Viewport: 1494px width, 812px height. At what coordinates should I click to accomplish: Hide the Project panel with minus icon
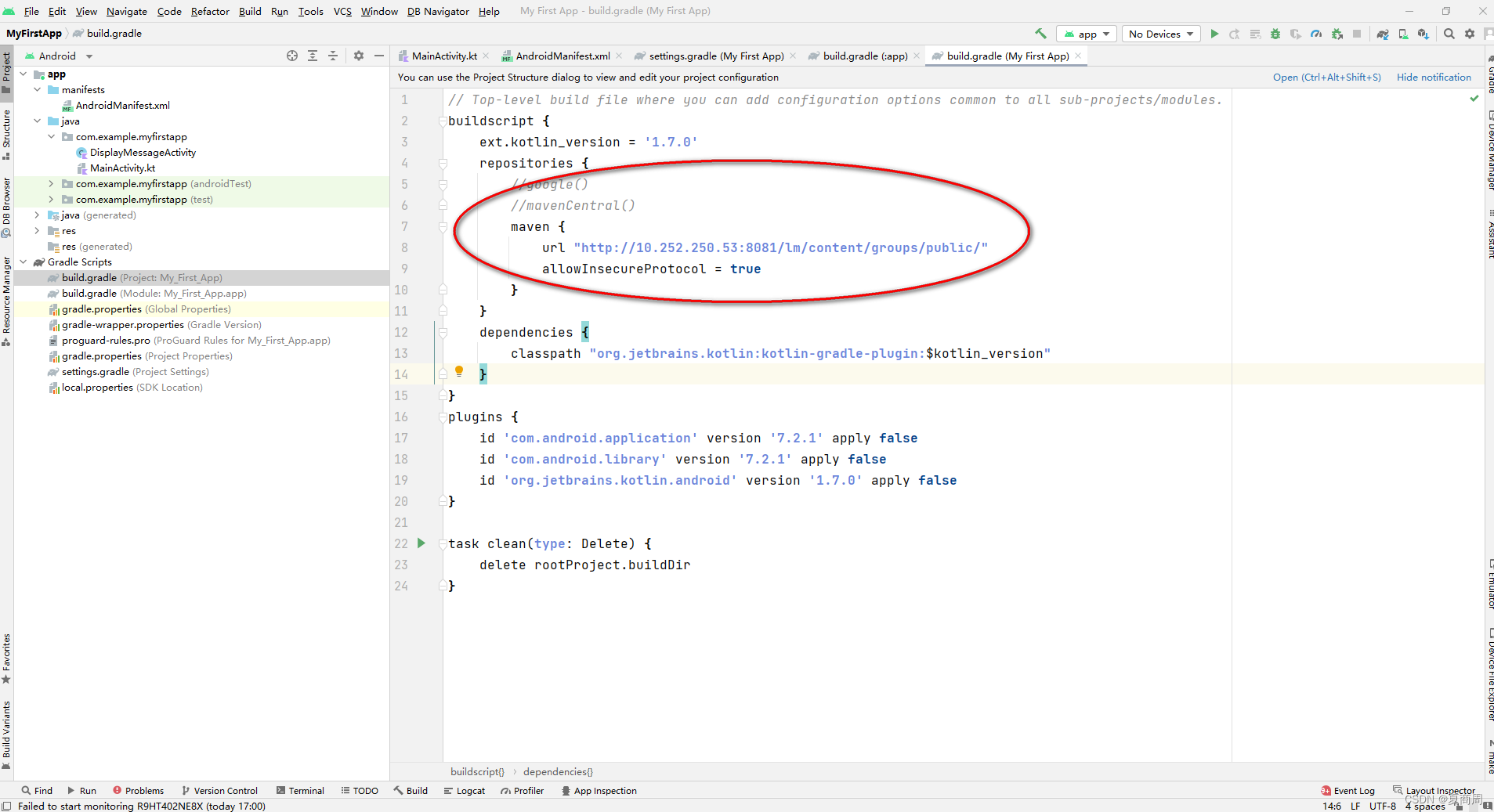point(379,56)
